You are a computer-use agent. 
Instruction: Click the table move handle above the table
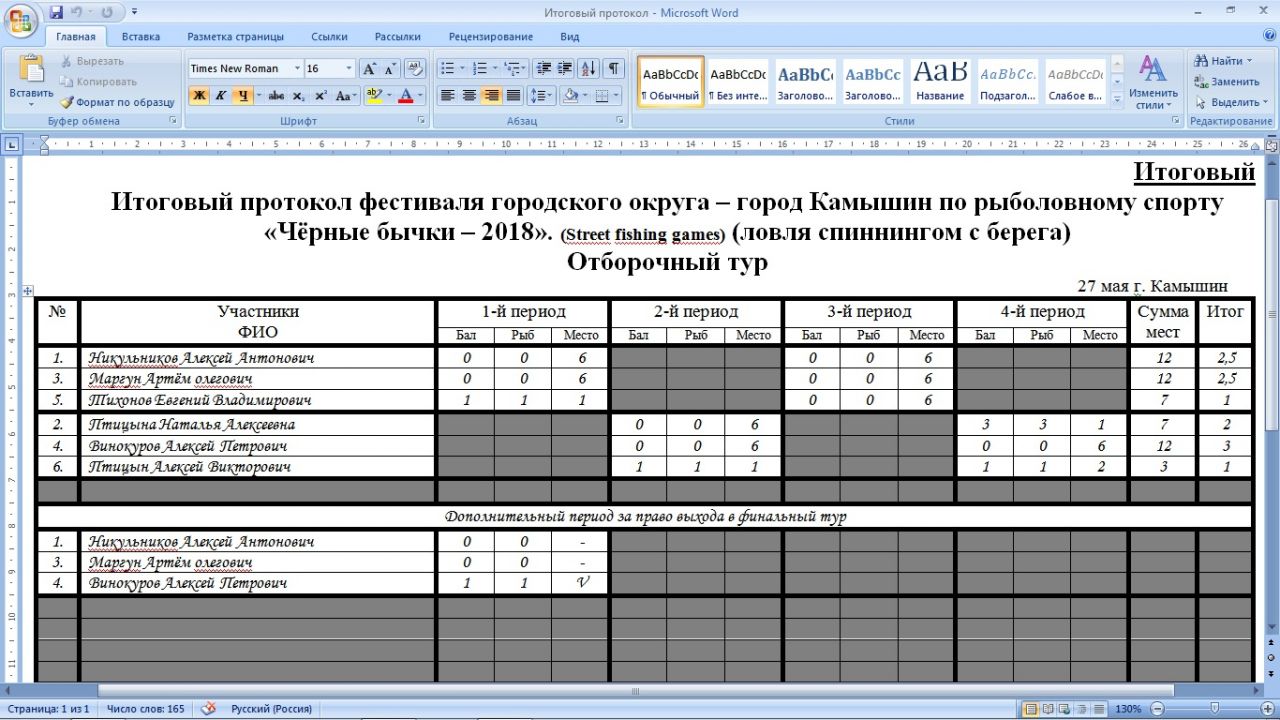[28, 291]
